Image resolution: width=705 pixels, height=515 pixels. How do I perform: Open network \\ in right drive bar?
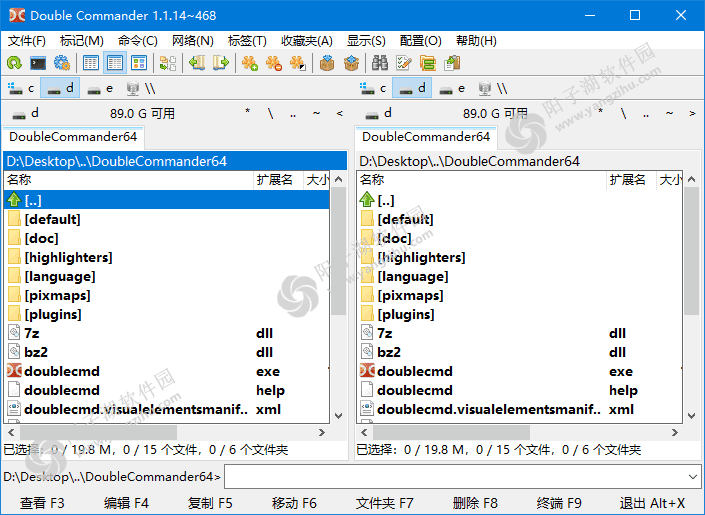pyautogui.click(x=493, y=88)
